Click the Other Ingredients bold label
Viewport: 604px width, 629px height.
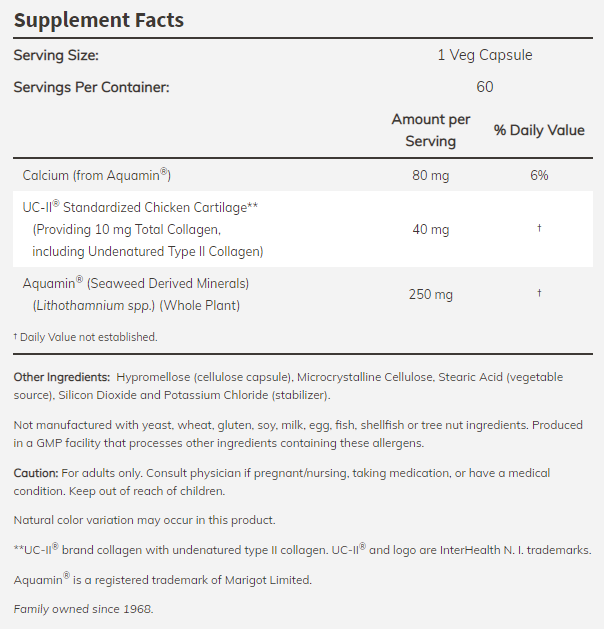62,377
